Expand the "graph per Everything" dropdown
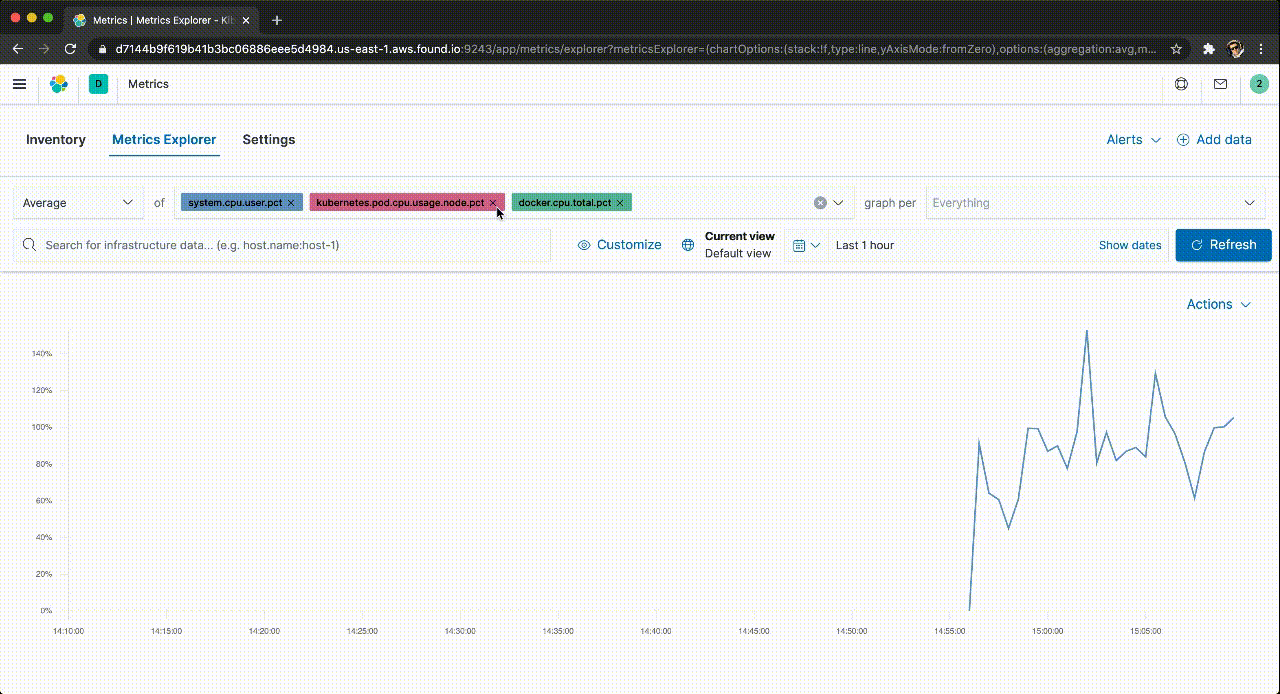The image size is (1280, 694). pyautogui.click(x=1095, y=202)
